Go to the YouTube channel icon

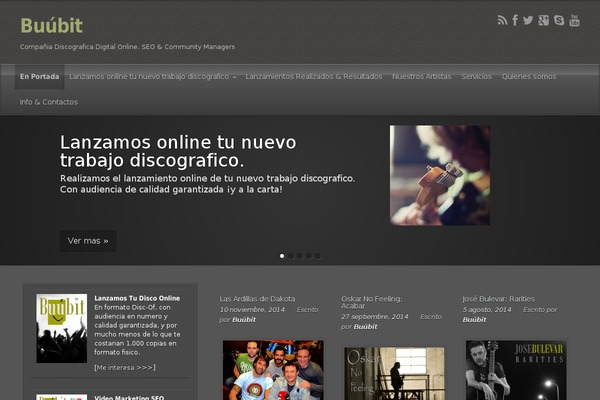[574, 20]
